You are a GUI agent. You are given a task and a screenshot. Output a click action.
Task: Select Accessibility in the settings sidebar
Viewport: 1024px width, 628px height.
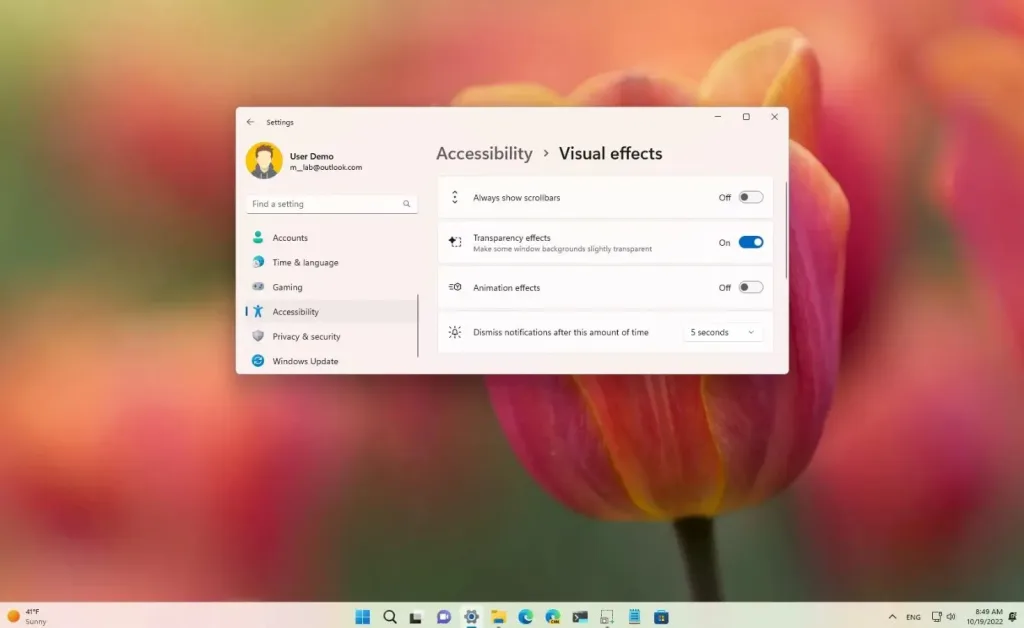point(295,312)
